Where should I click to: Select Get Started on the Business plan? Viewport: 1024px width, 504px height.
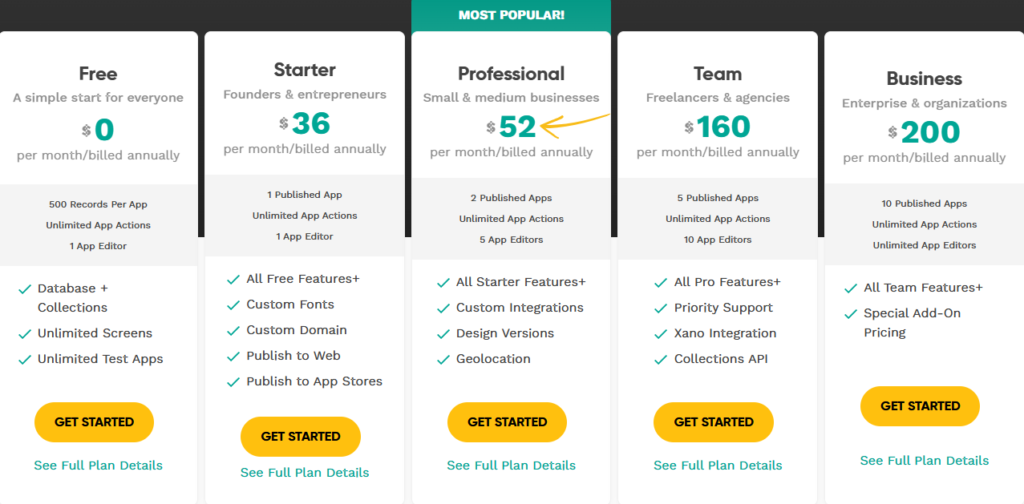point(920,406)
